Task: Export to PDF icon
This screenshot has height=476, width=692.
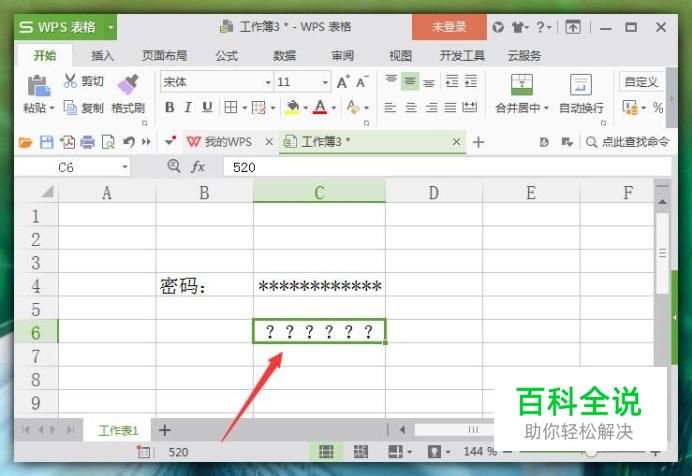Action: coord(67,142)
